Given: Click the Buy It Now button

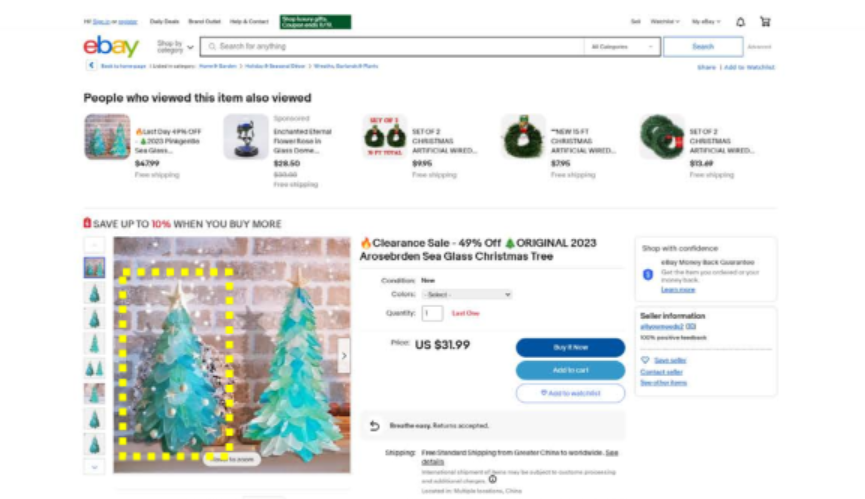Looking at the screenshot, I should pos(570,347).
